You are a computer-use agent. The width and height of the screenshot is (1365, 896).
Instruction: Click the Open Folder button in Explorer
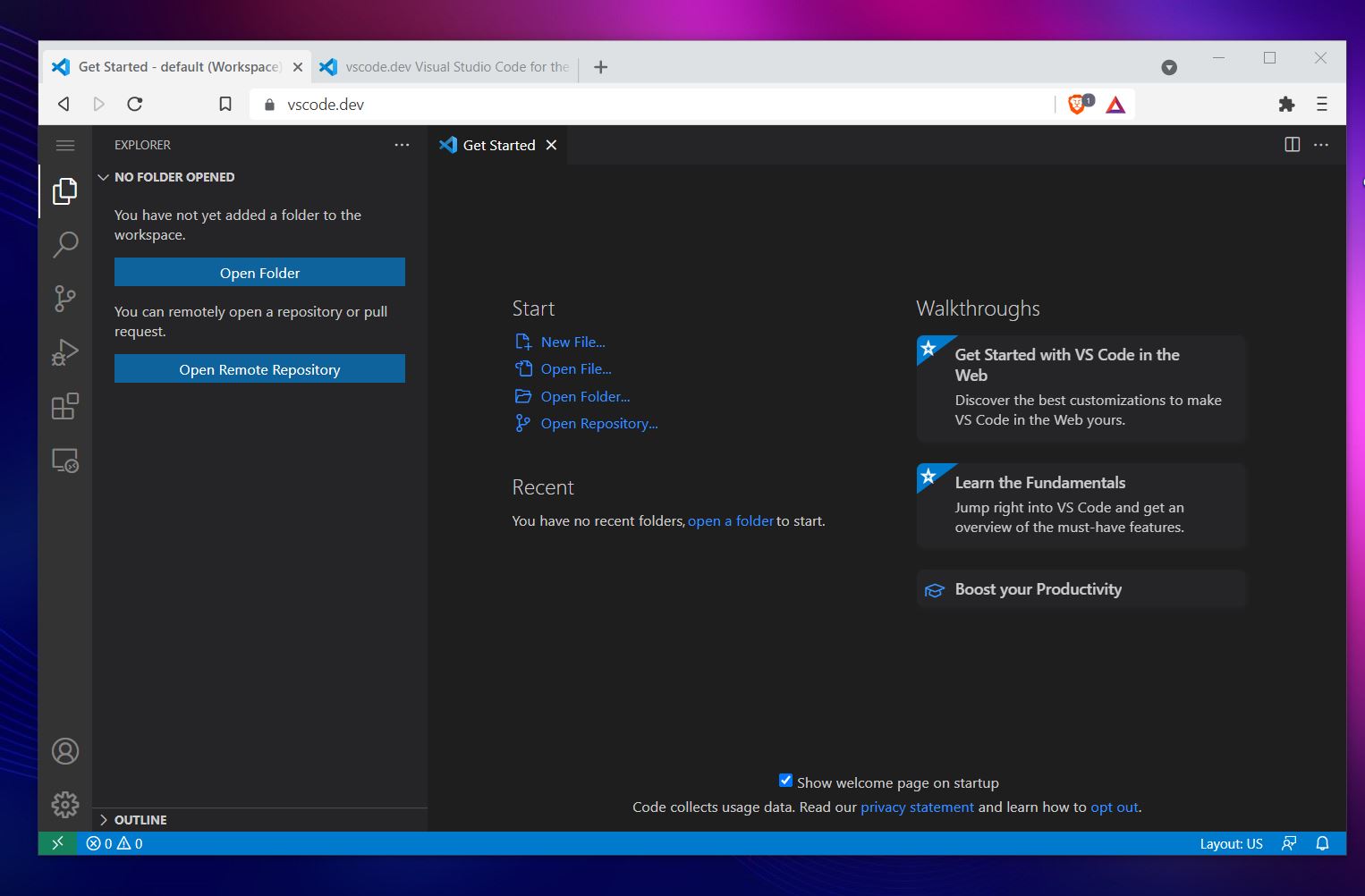[259, 273]
